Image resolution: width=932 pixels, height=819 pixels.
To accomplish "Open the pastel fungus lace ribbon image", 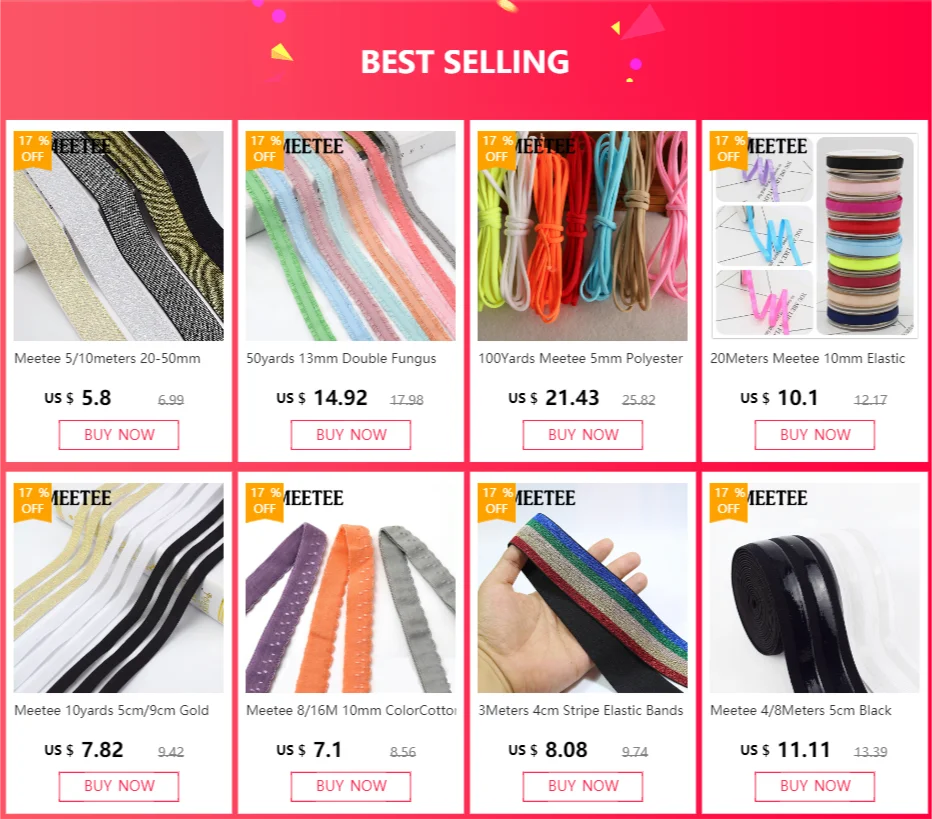I will (x=351, y=236).
